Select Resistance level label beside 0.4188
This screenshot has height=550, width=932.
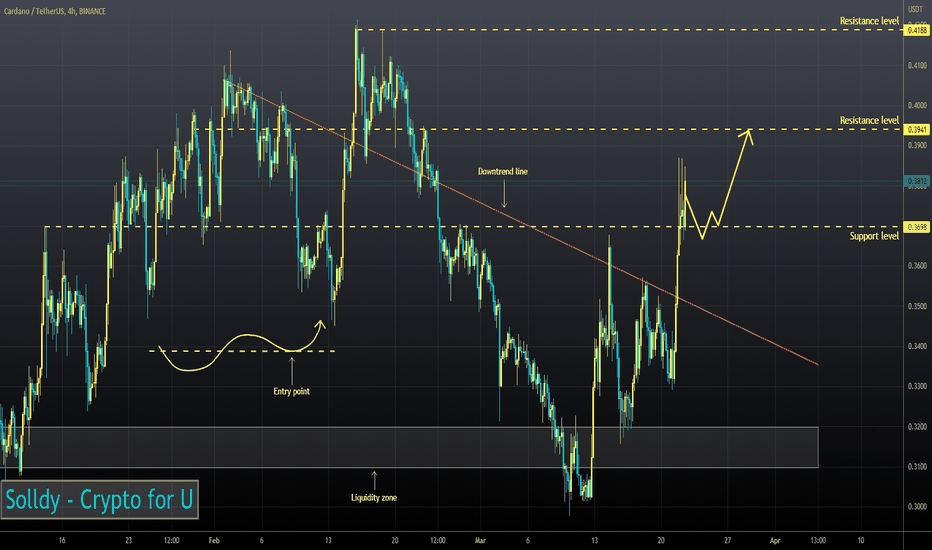point(869,21)
